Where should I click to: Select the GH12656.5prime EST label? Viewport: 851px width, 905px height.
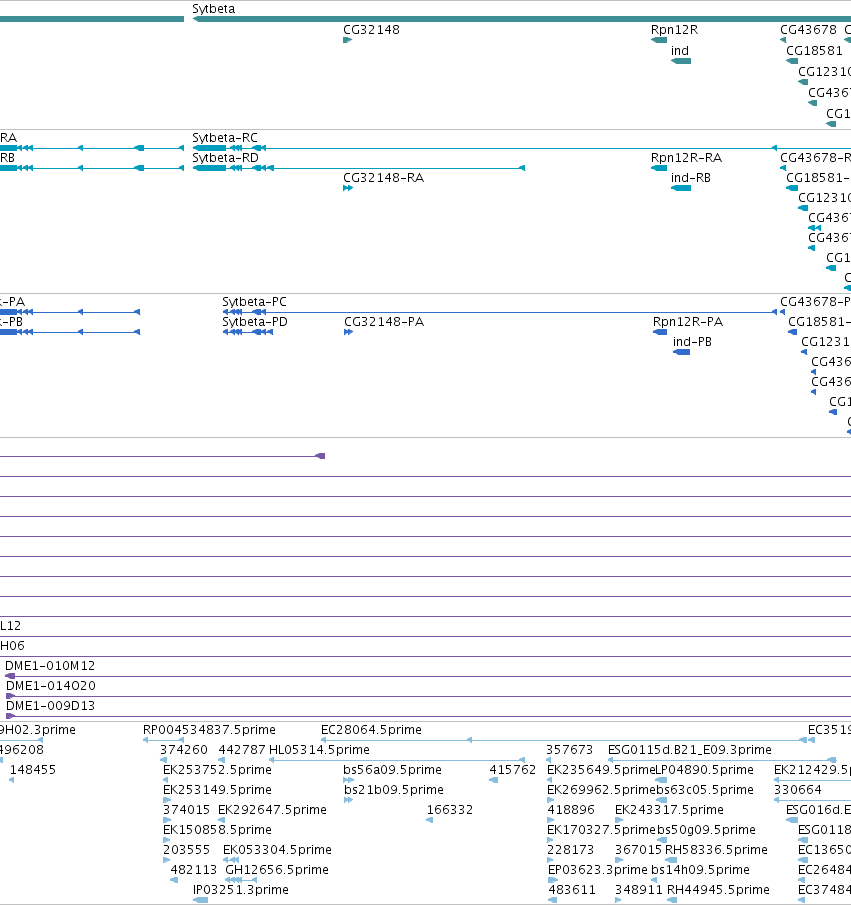click(x=277, y=870)
